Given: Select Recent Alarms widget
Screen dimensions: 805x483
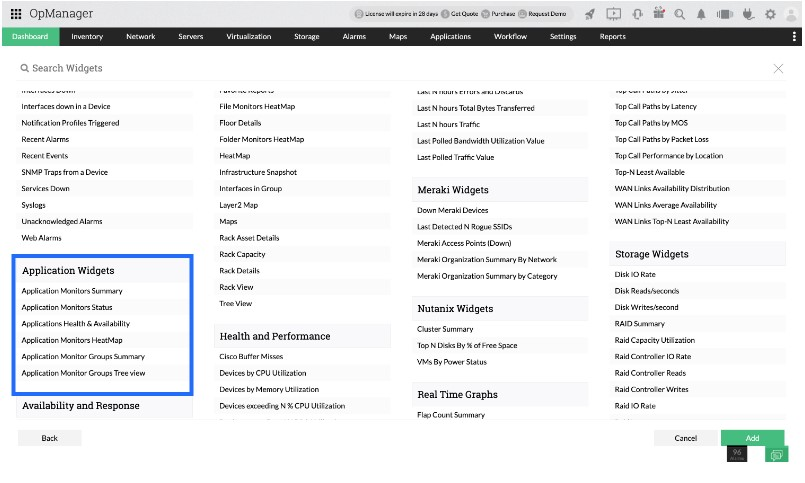Looking at the screenshot, I should (45, 139).
